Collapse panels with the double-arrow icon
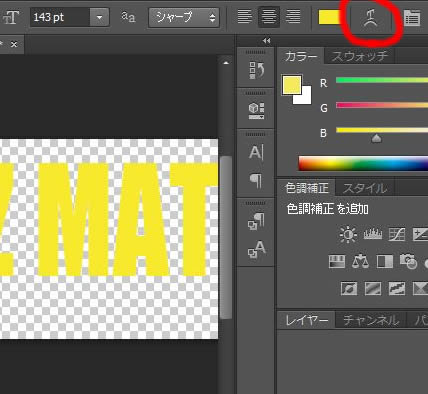This screenshot has width=428, height=394. [x=266, y=41]
